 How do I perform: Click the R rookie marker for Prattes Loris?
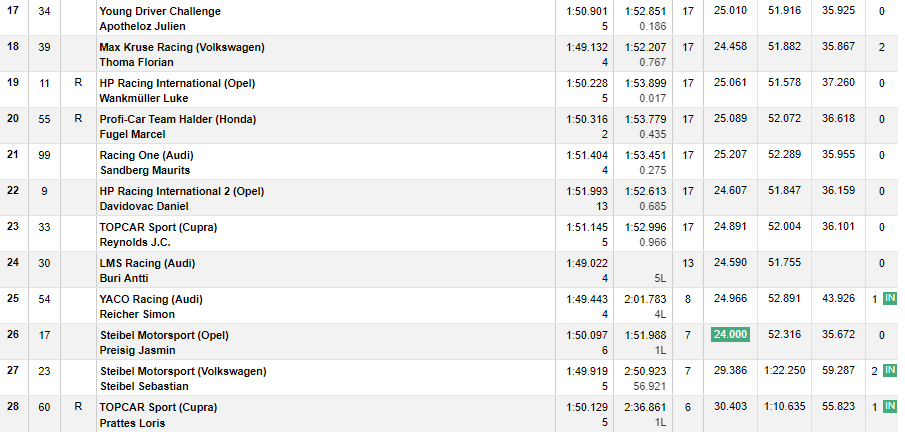click(78, 407)
